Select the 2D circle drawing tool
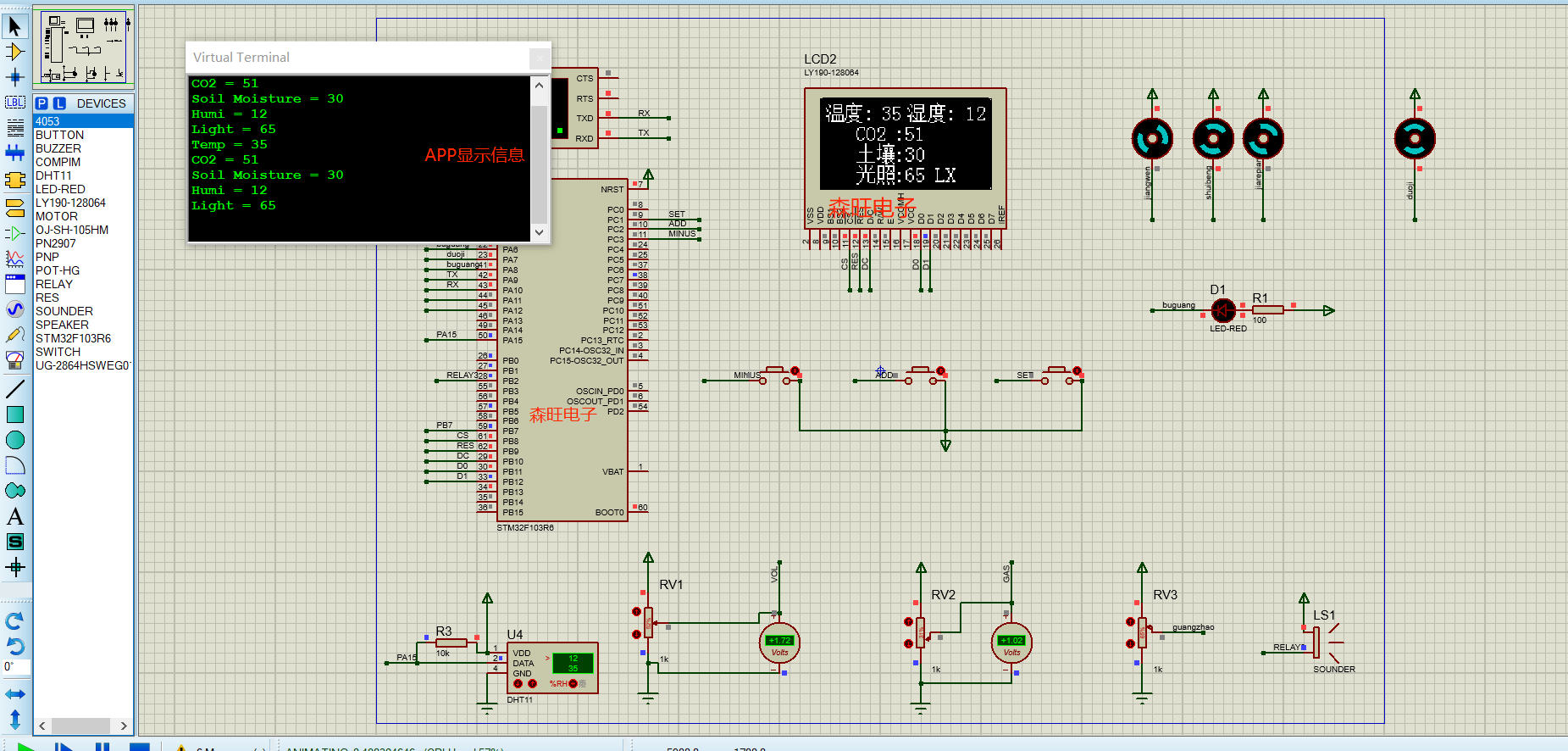 [x=14, y=440]
